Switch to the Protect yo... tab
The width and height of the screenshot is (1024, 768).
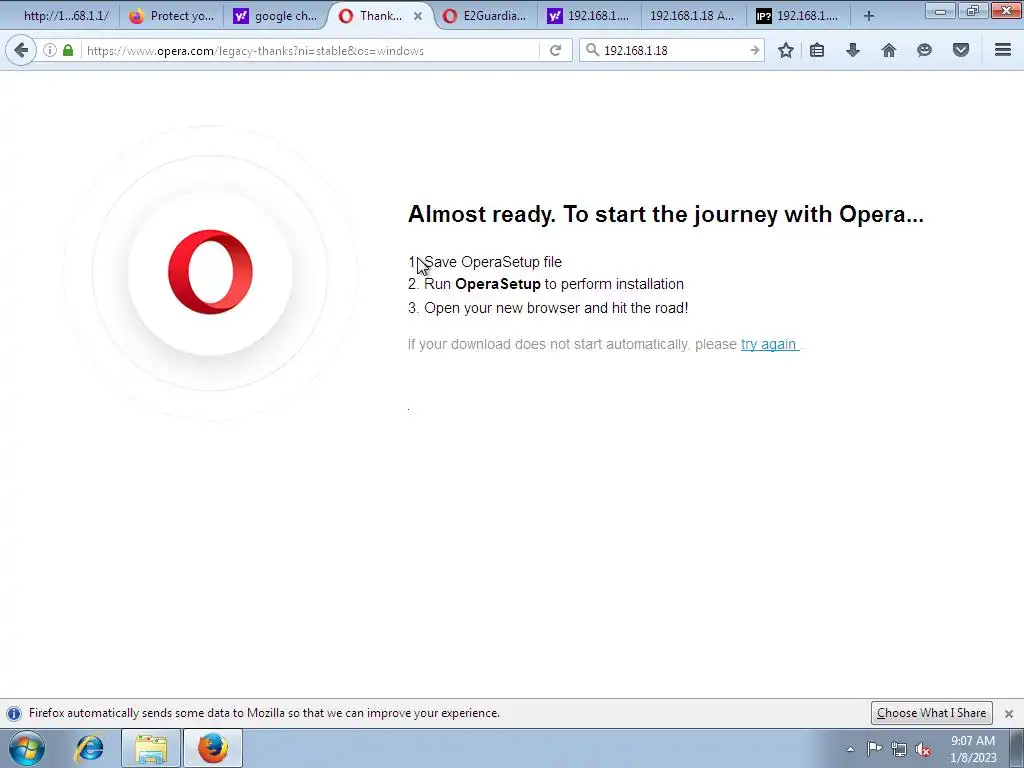(171, 16)
